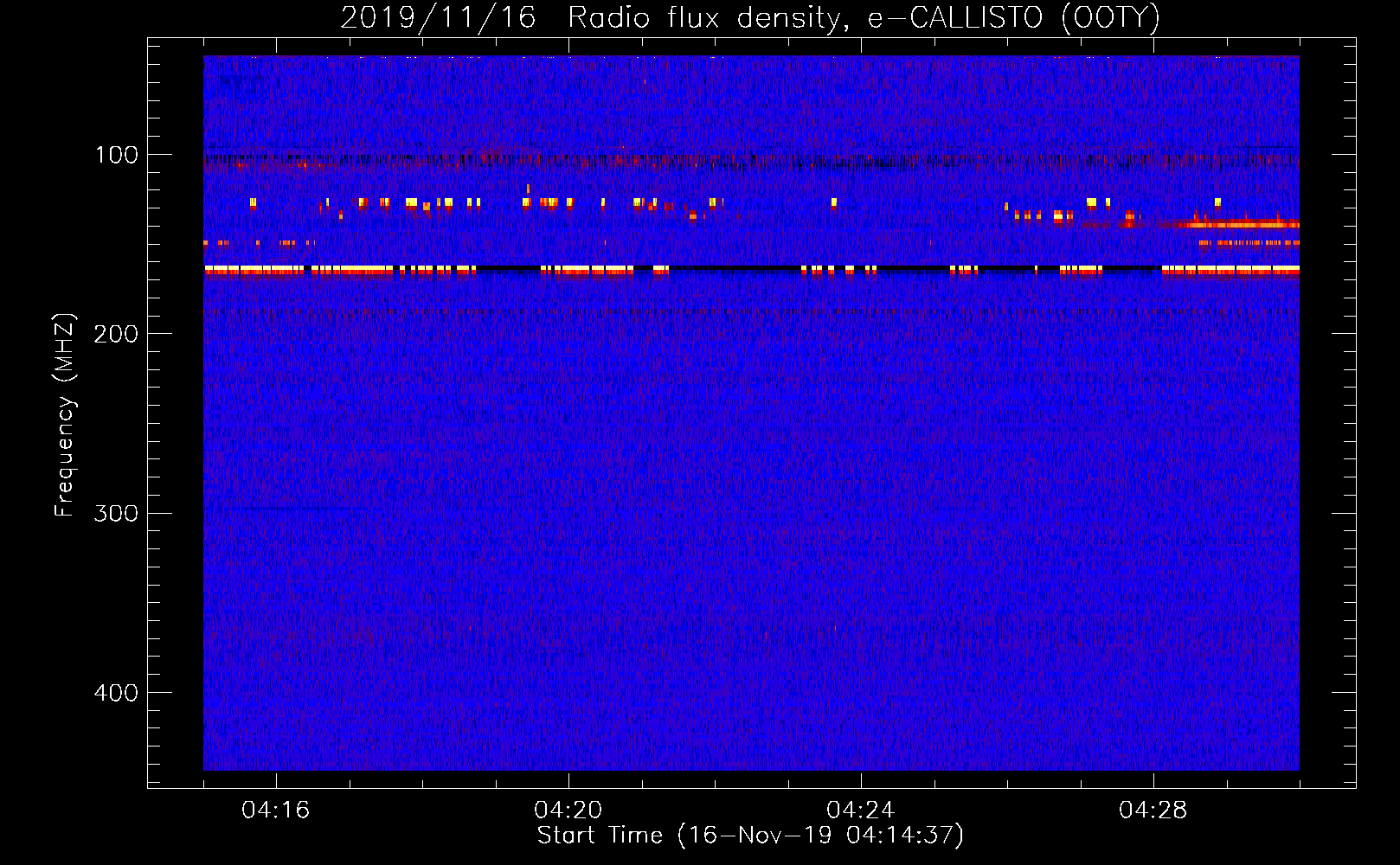Screen dimensions: 1400x865
Task: Click the '04:28' time tick label
Action: pyautogui.click(x=1153, y=811)
